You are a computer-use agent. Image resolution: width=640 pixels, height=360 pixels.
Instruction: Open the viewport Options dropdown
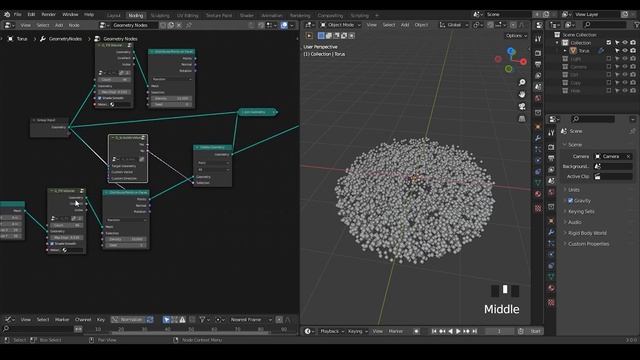tap(516, 36)
